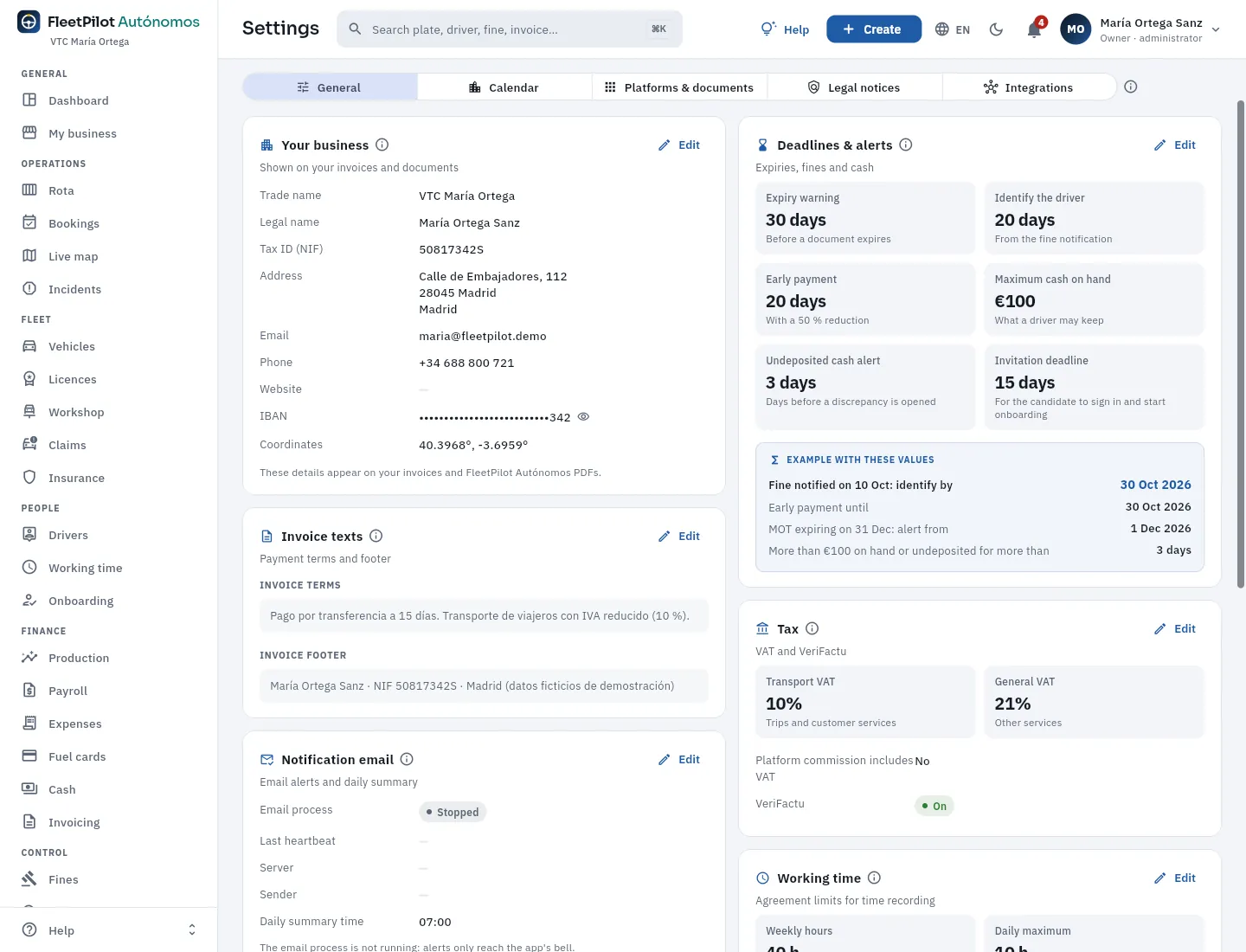Open the EN language selector
The image size is (1246, 952).
pos(953,29)
